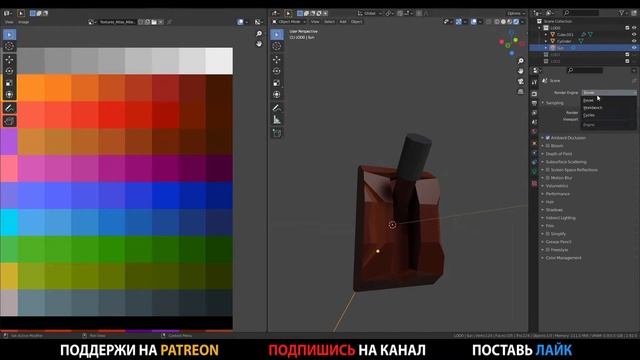
Task: Disable the Ambient Occlusion checkbox
Action: click(548, 138)
